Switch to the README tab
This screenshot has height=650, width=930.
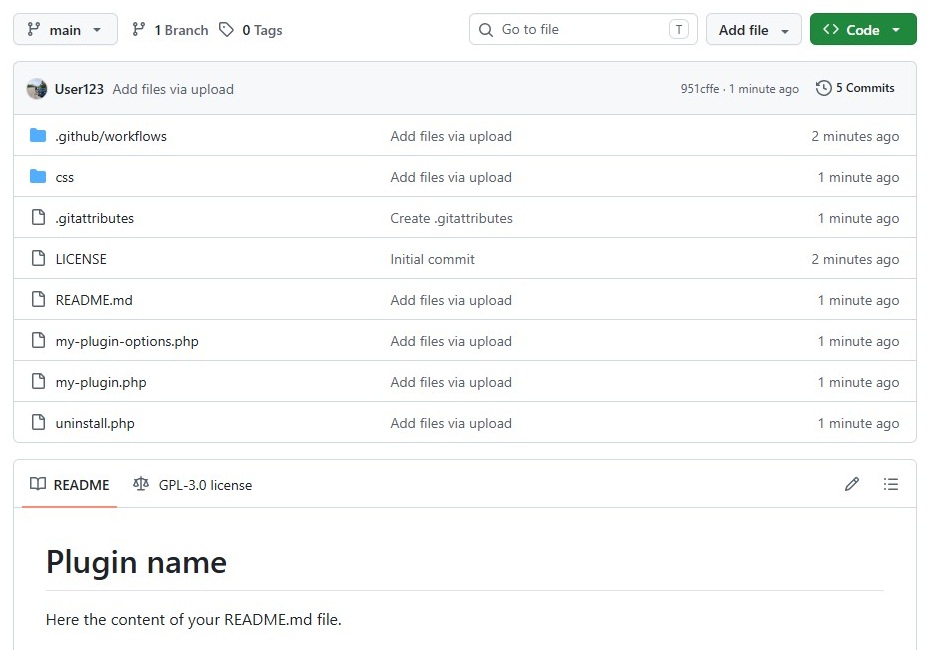pyautogui.click(x=69, y=485)
